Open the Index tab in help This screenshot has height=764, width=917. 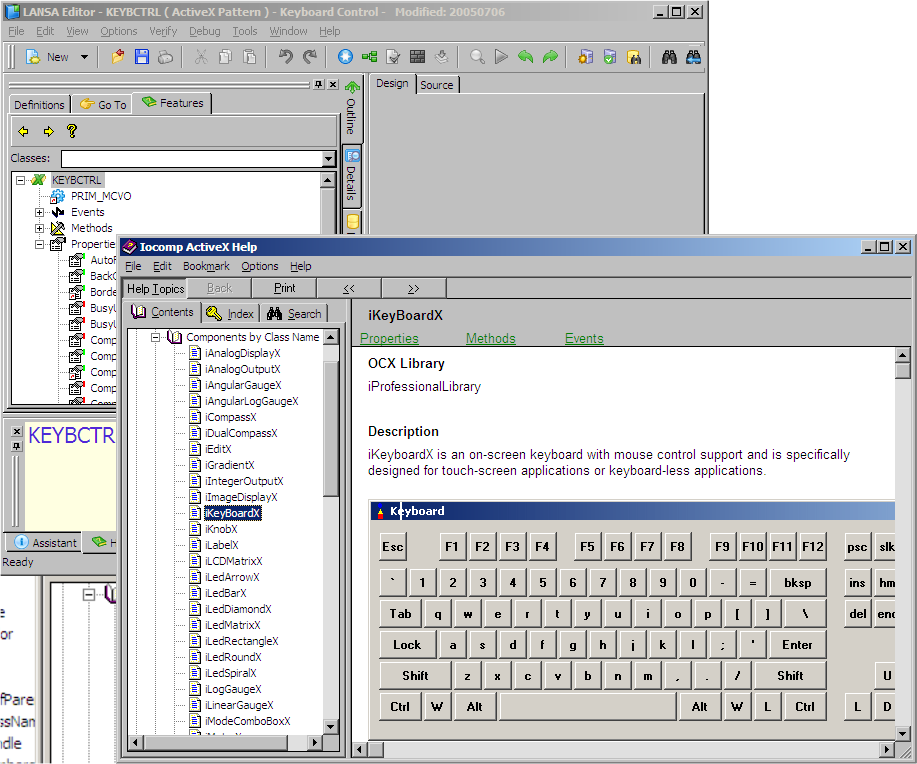231,313
